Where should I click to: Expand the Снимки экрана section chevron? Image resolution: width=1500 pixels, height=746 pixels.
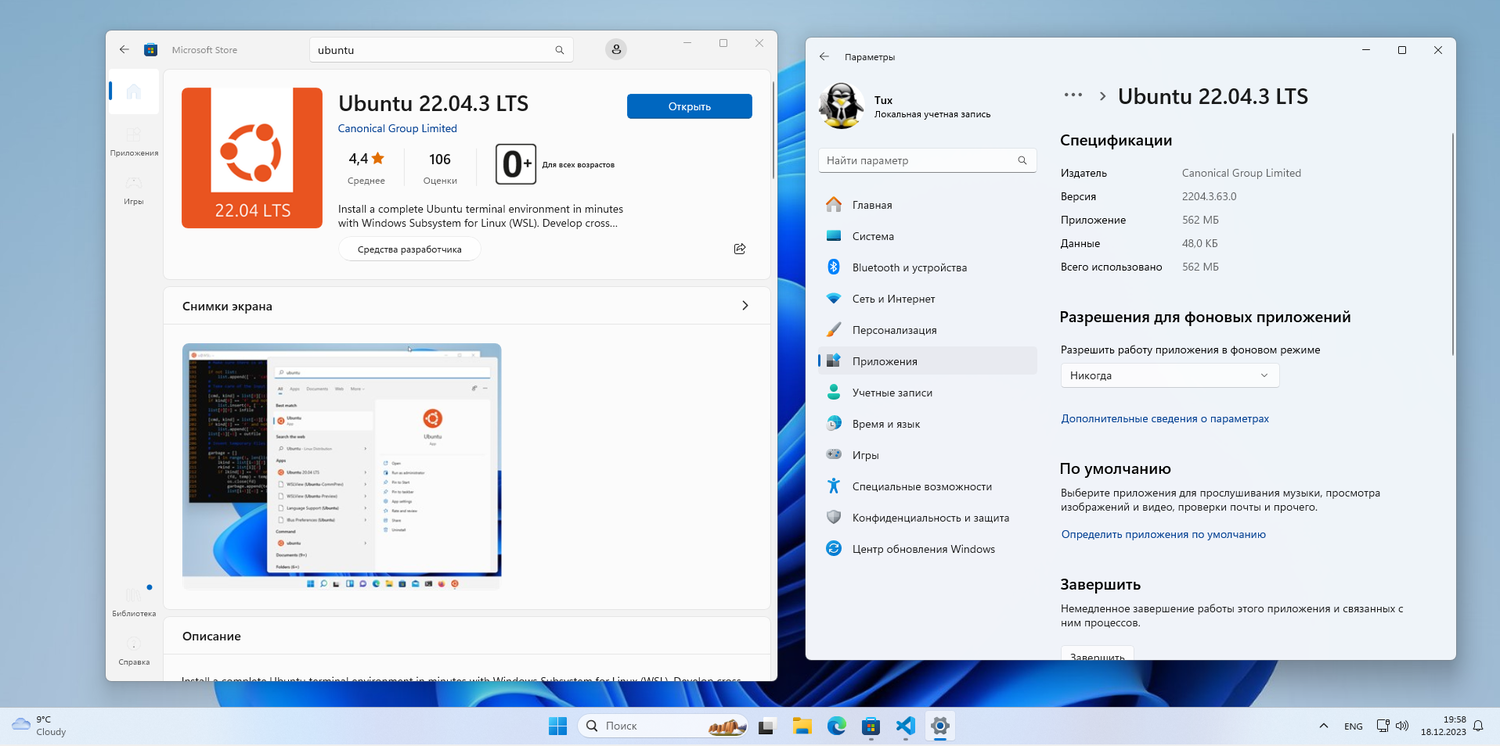tap(745, 306)
